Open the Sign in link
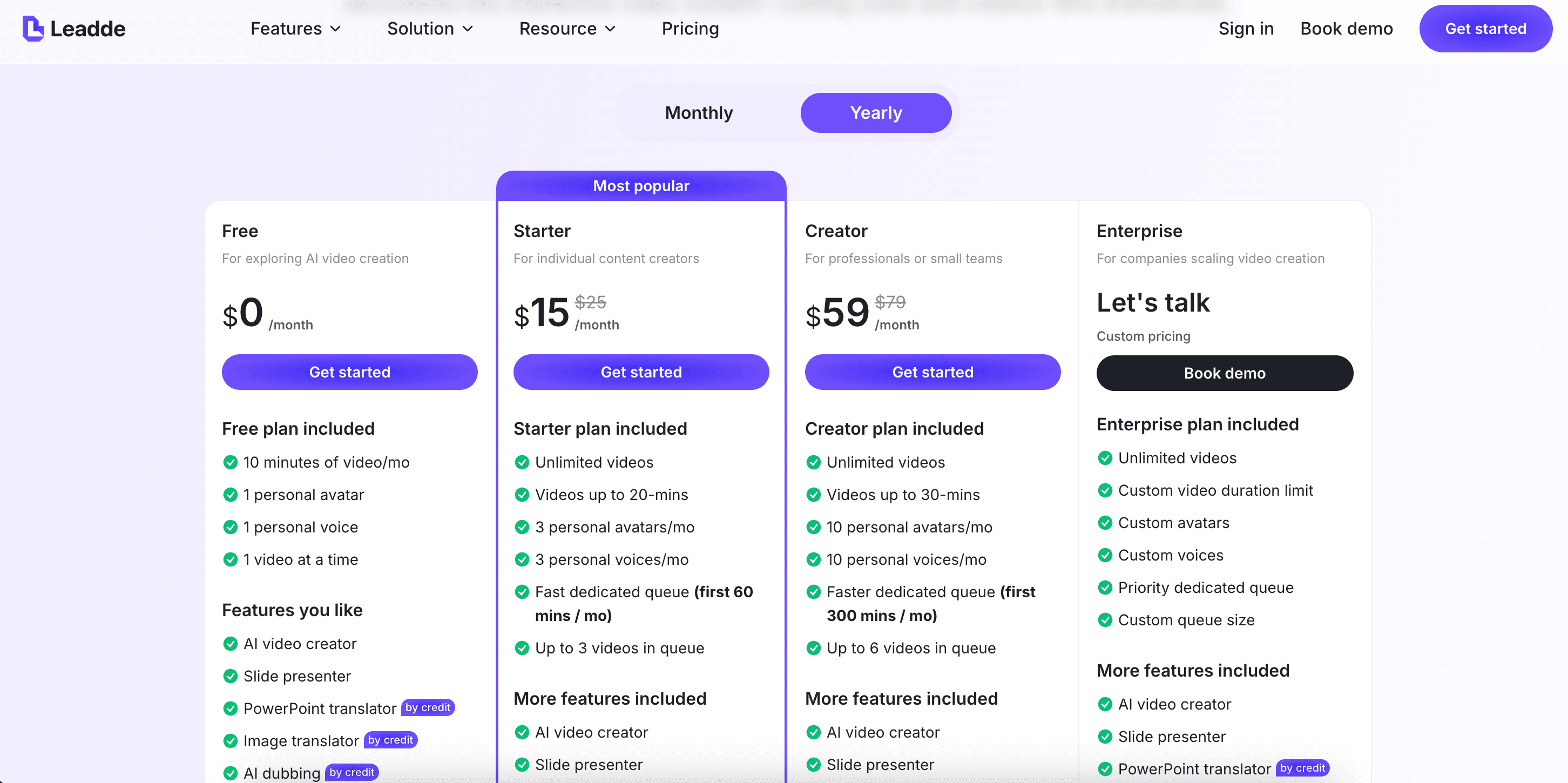The image size is (1568, 783). (1246, 29)
